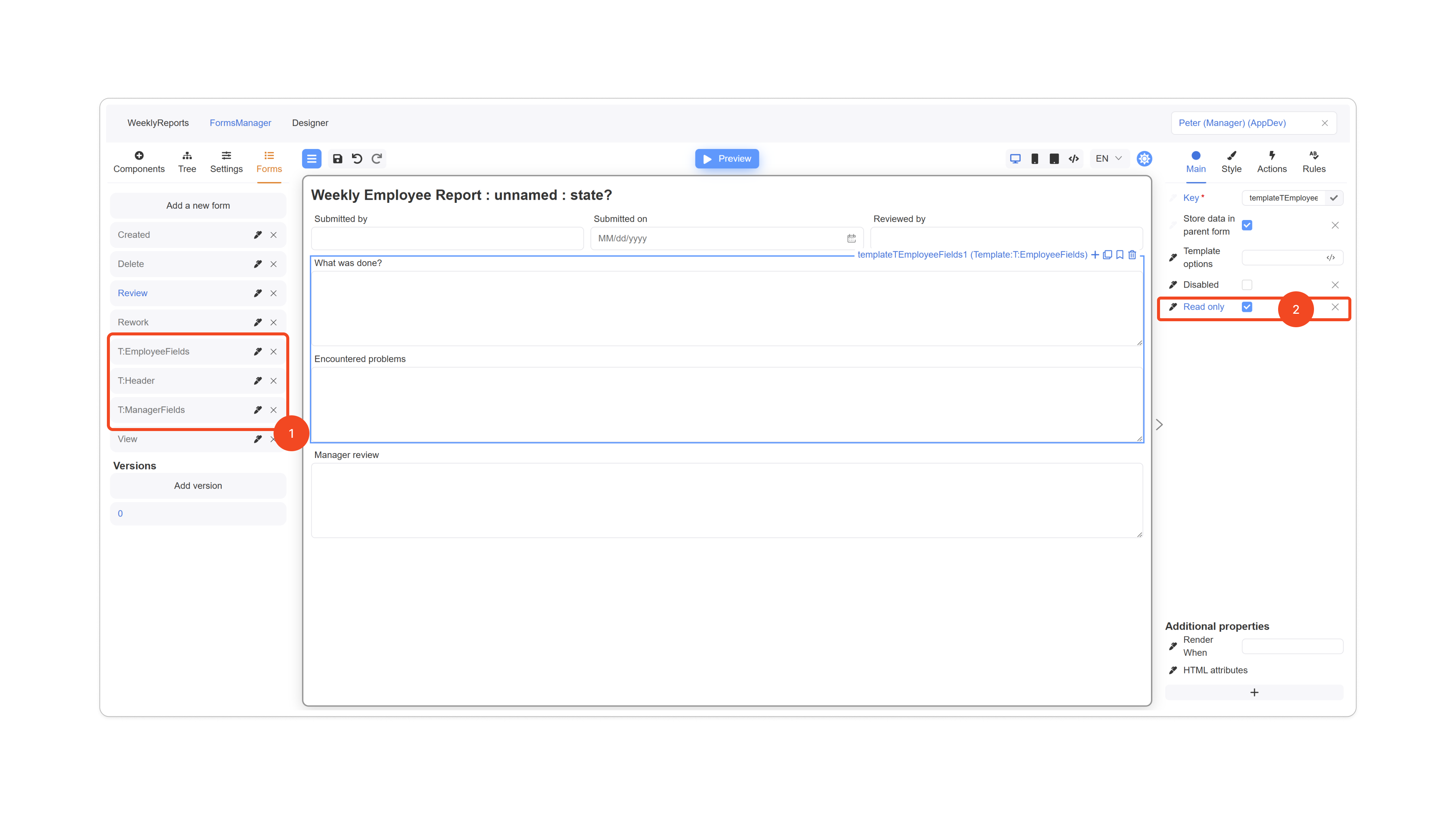Click Add a new form button

[198, 206]
